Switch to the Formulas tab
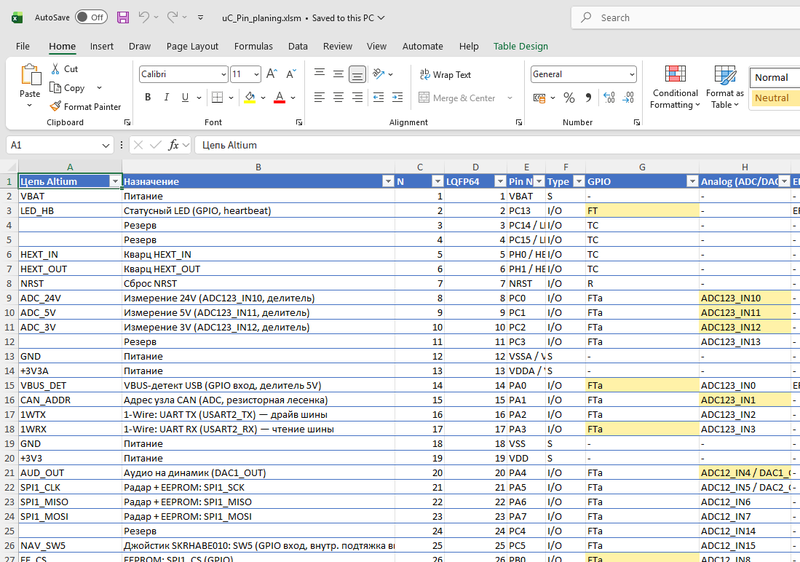The width and height of the screenshot is (800, 562). (x=253, y=46)
